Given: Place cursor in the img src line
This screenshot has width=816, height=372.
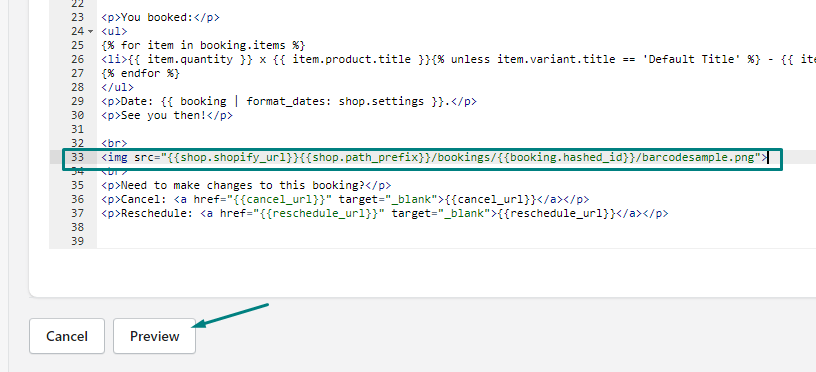Looking at the screenshot, I should tap(434, 157).
